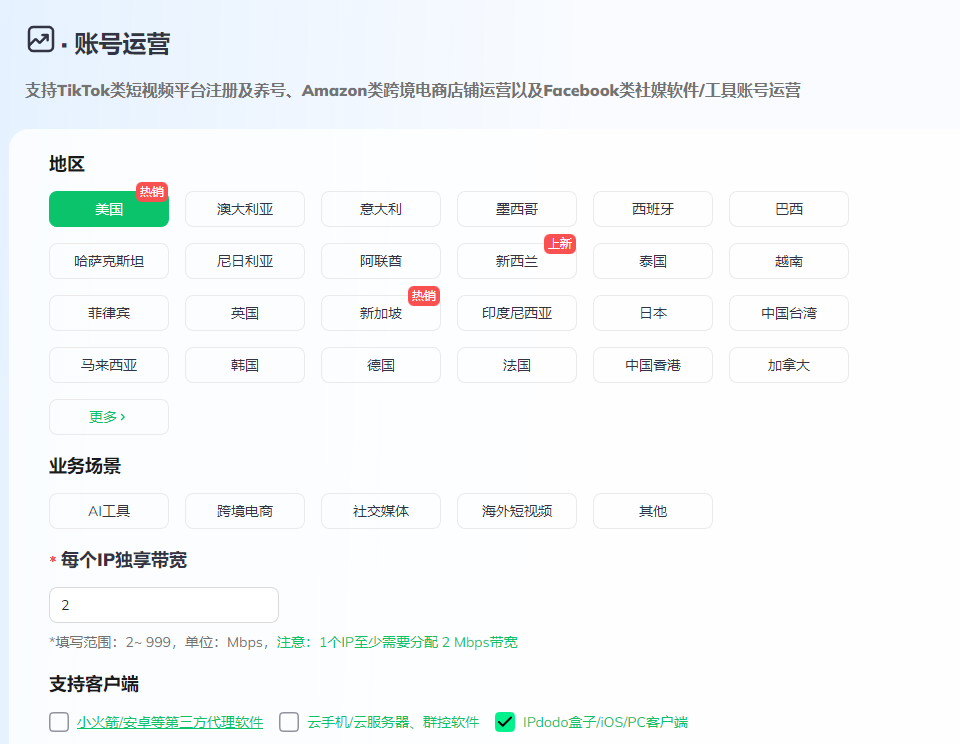
Task: Select 新加坡 region marked 热销
Action: [381, 313]
